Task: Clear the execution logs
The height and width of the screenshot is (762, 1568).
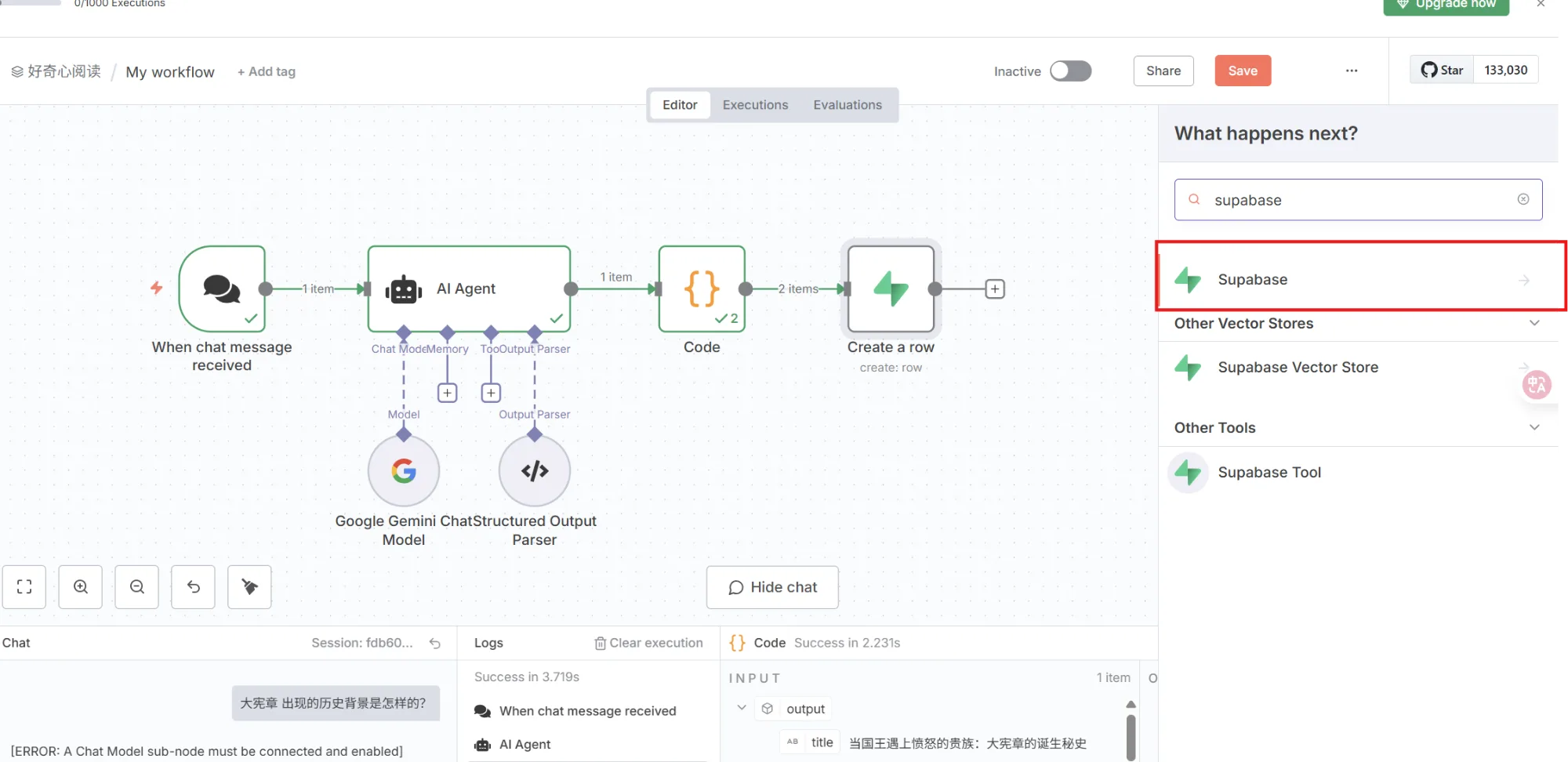Action: click(x=648, y=643)
